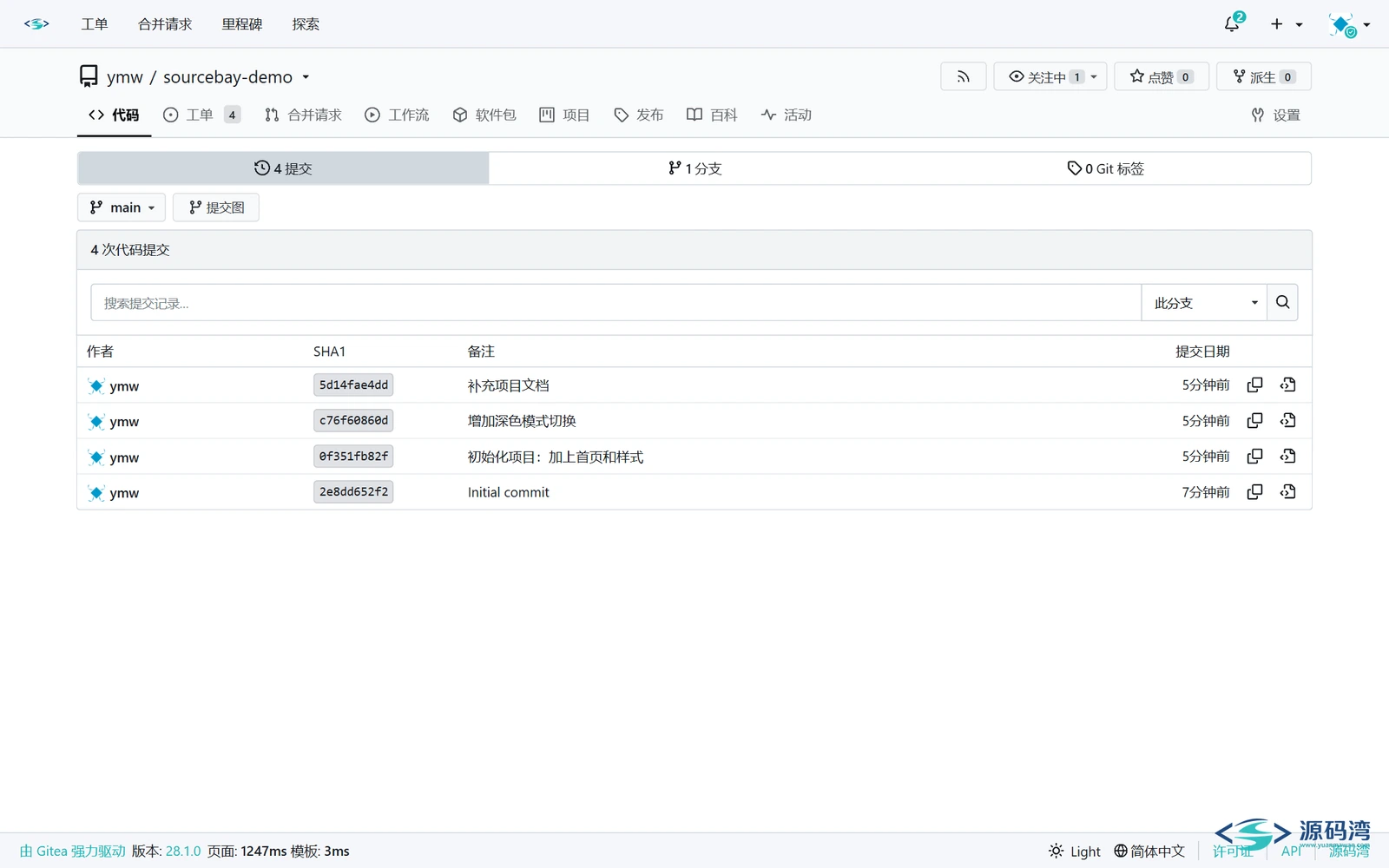
Task: Open the notifications bell icon
Action: click(x=1233, y=23)
